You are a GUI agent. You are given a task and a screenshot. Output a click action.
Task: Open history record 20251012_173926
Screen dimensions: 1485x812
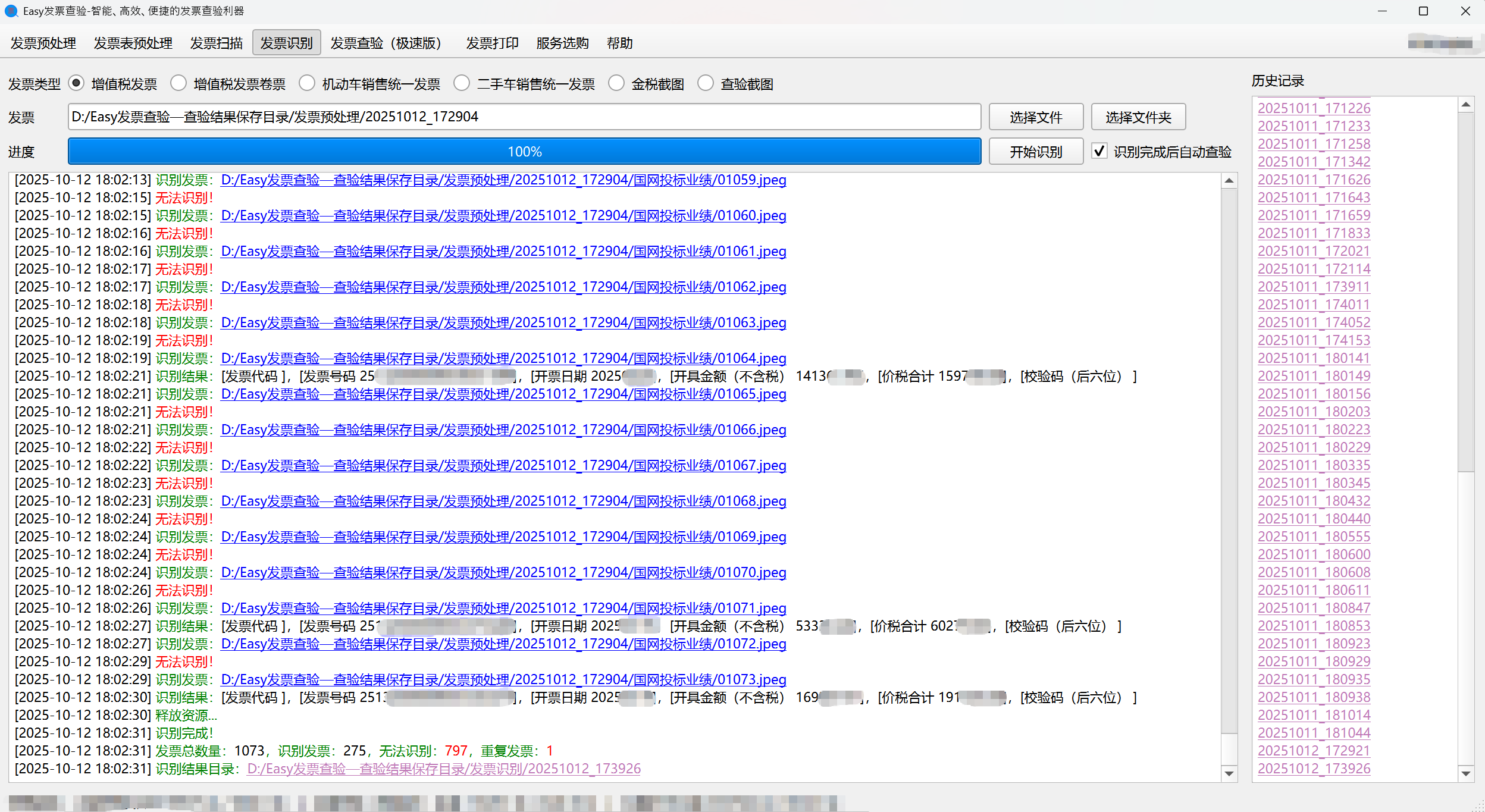[x=1314, y=769]
